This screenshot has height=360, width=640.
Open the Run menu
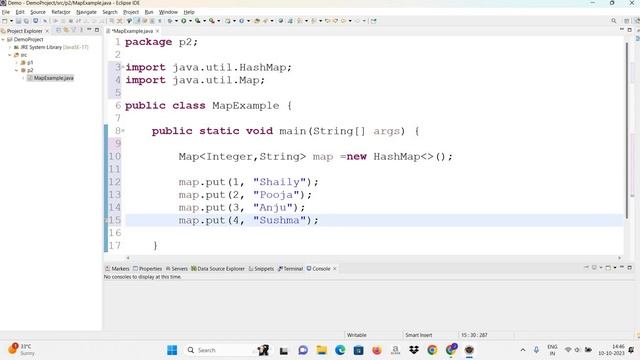(149, 12)
